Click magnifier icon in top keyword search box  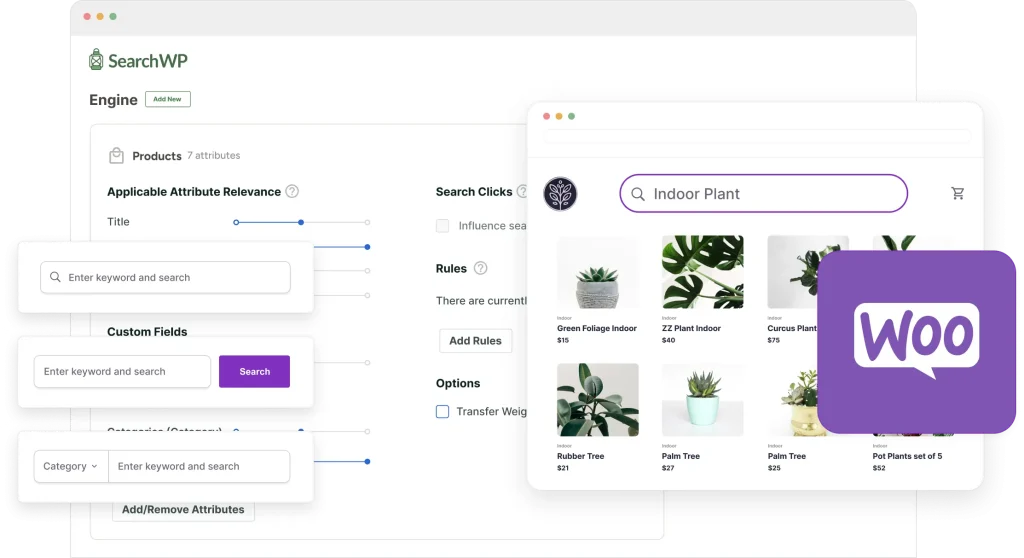[56, 277]
